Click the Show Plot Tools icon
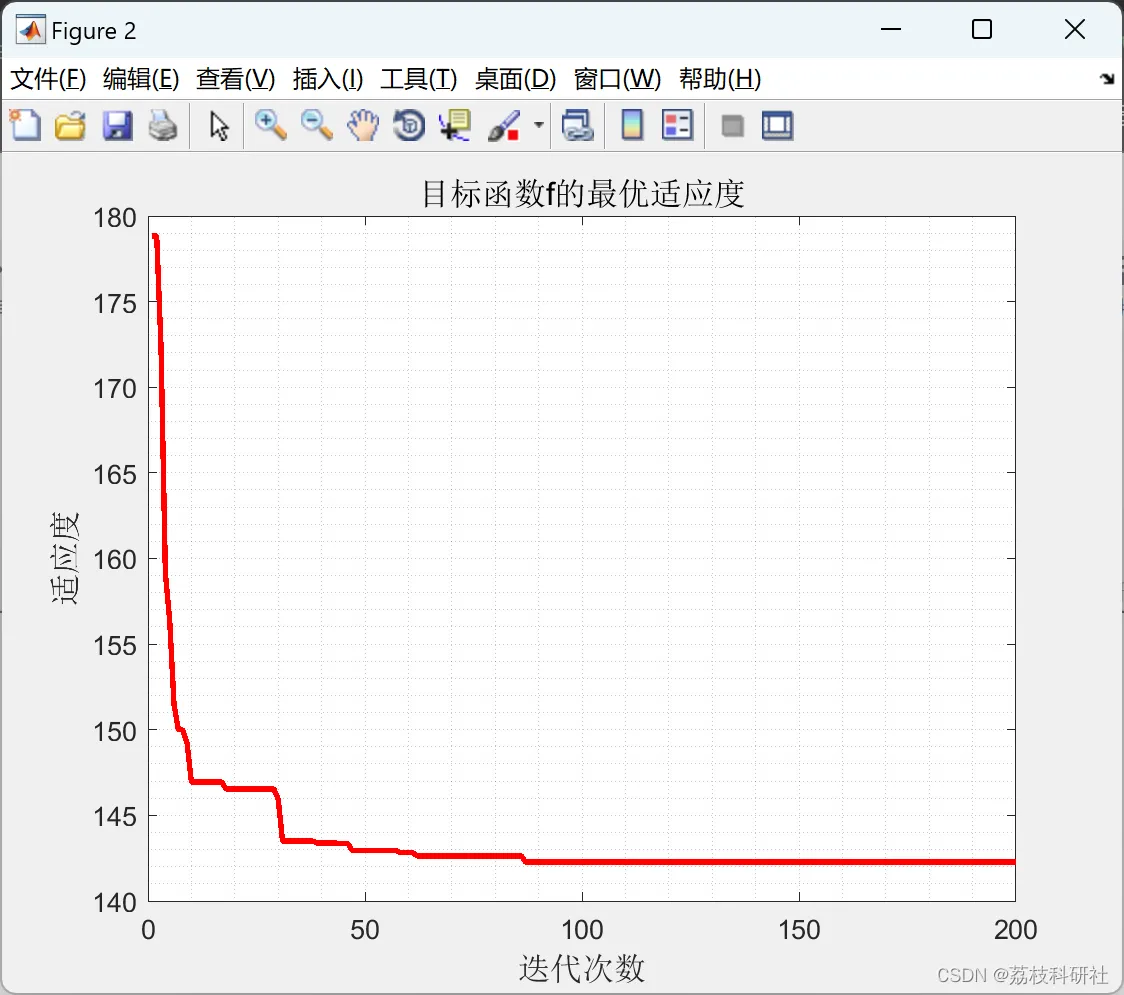 click(x=777, y=125)
